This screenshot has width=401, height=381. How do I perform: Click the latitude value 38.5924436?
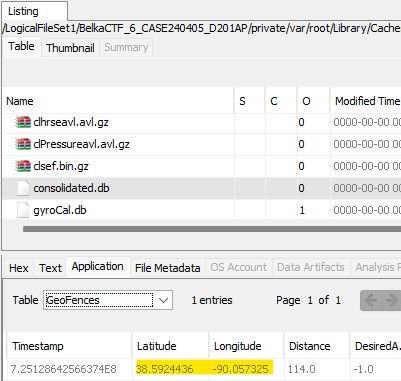(165, 369)
